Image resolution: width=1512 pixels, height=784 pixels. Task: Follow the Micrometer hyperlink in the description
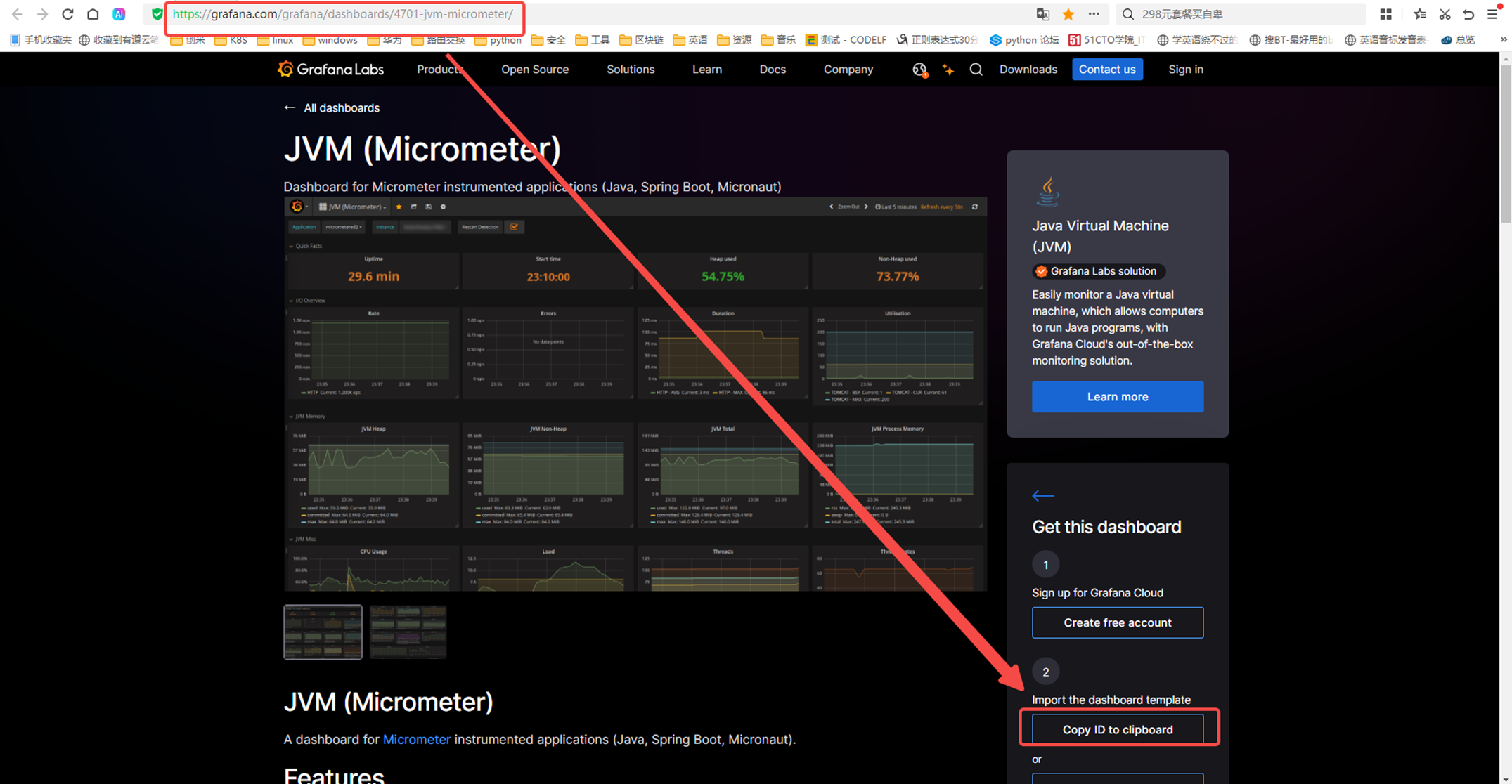[416, 739]
